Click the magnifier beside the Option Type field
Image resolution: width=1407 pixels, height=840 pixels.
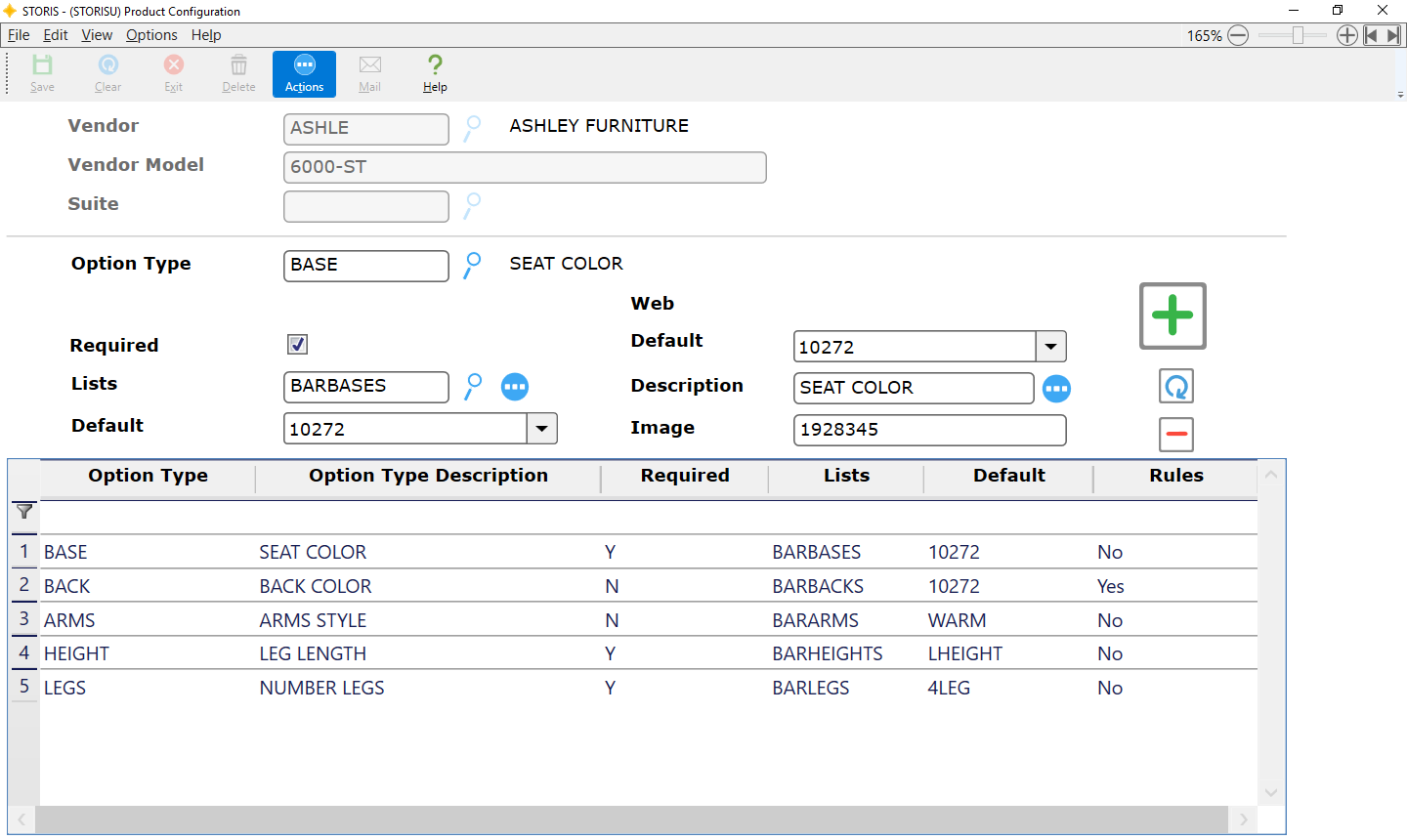coord(473,265)
